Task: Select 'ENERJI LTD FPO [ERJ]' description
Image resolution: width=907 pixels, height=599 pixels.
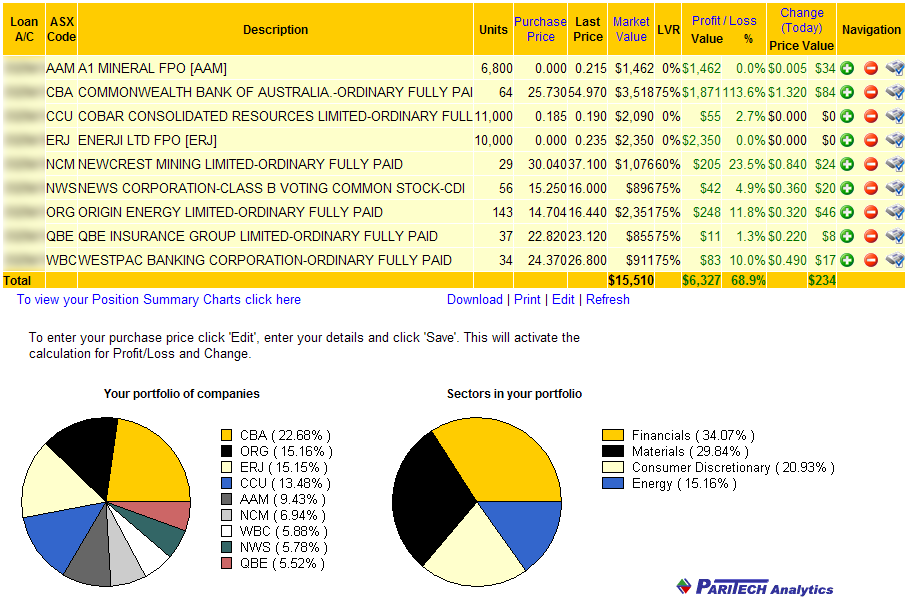Action: 147,140
